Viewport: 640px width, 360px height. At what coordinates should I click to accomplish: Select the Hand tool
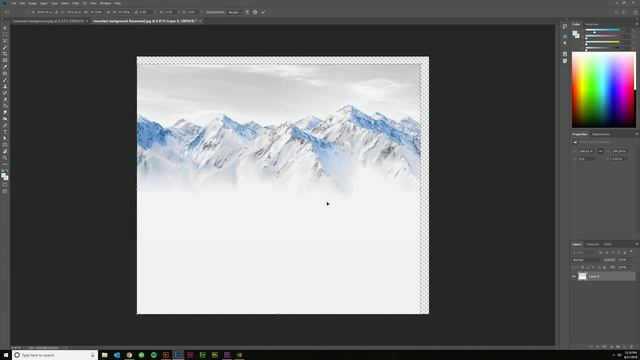(5, 151)
